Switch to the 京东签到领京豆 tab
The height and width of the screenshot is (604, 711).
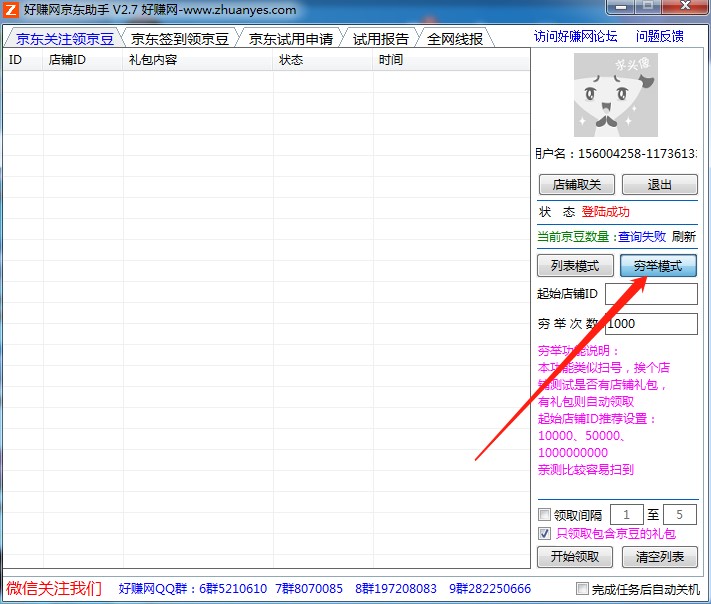180,39
